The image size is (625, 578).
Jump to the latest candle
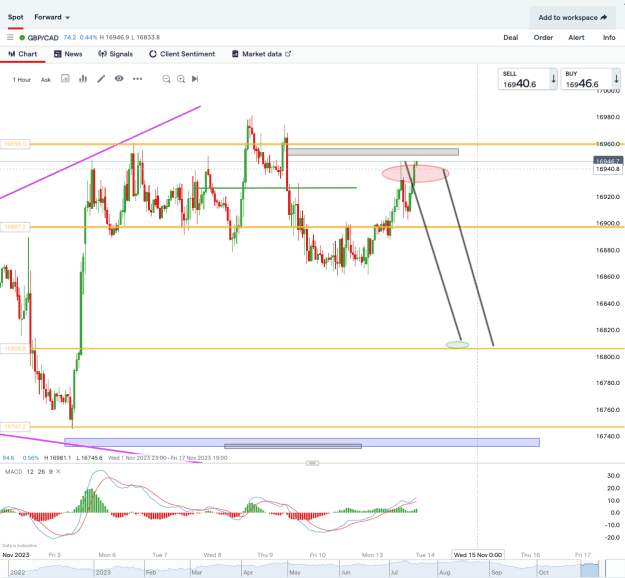195,79
